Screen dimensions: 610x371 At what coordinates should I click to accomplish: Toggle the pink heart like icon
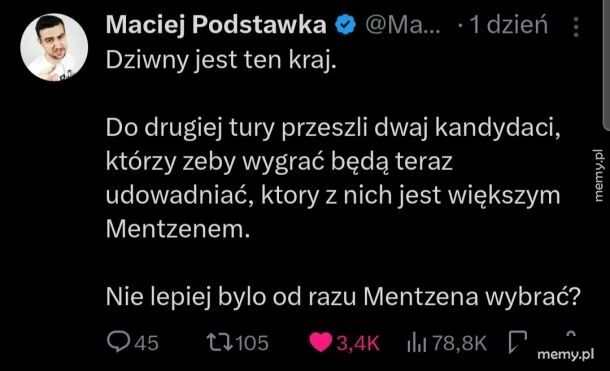point(321,343)
